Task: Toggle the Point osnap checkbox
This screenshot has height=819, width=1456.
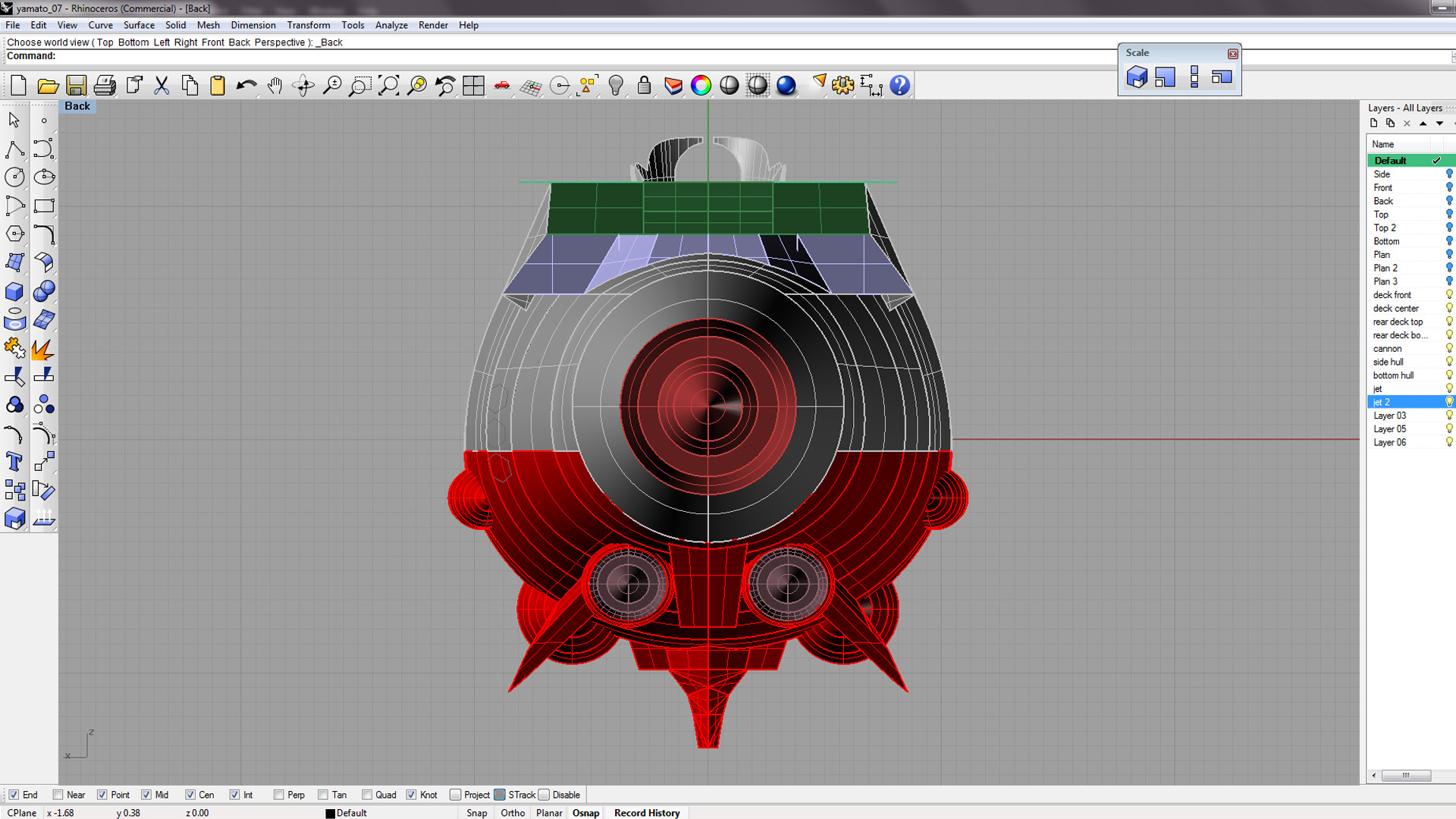Action: (x=102, y=795)
